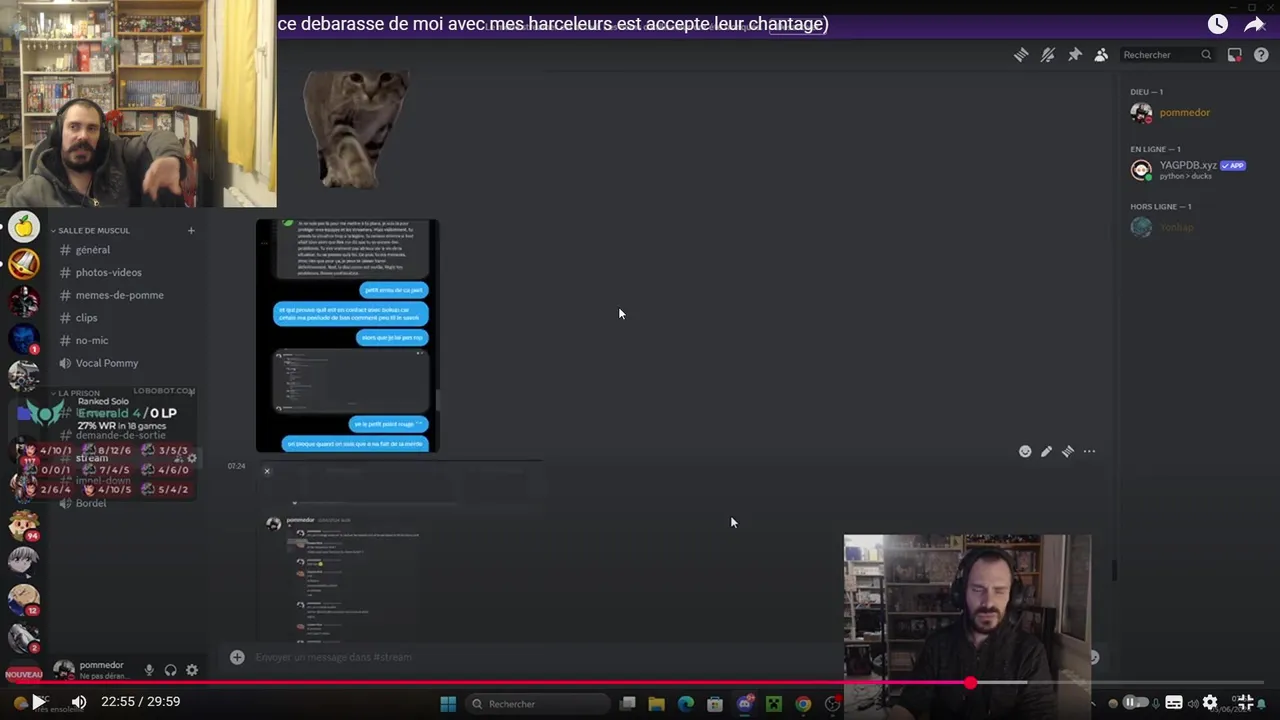Add reaction emoji on hovered message
The width and height of the screenshot is (1280, 720).
click(1025, 452)
